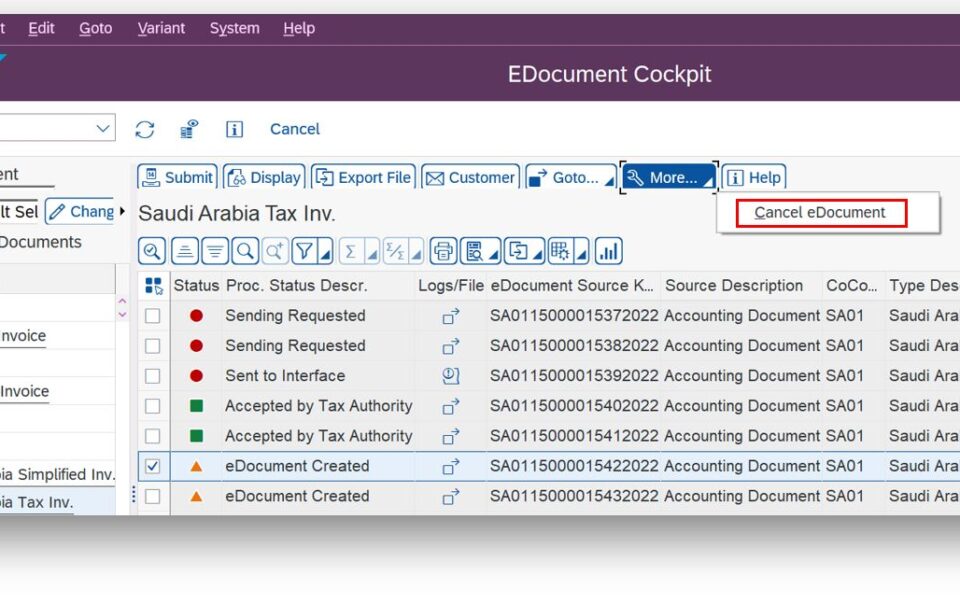Uncheck the selected row SA0115000015422022
960x604 pixels.
click(152, 466)
